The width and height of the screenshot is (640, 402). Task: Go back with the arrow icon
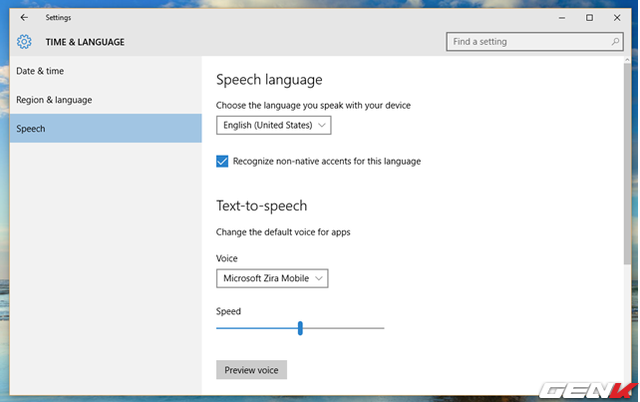(24, 17)
